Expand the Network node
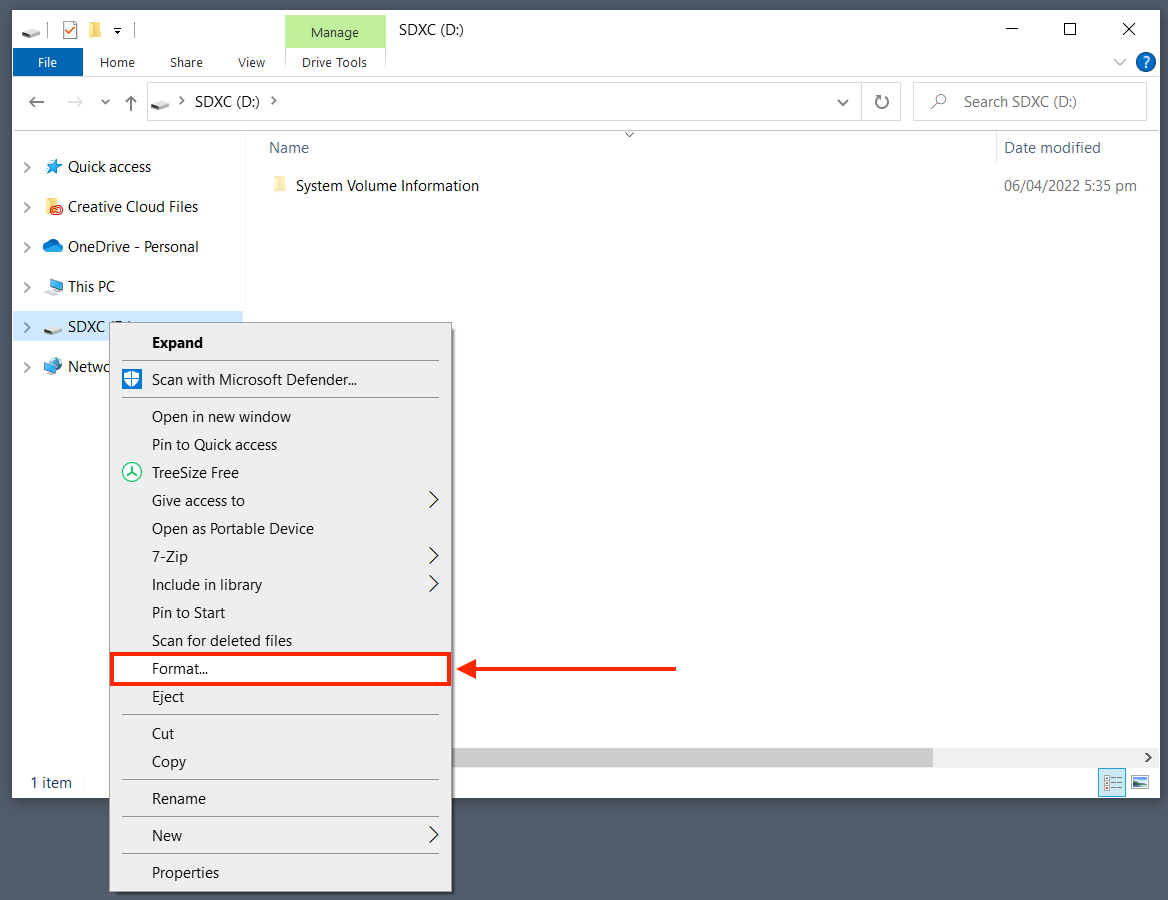This screenshot has height=900, width=1168. coord(28,367)
